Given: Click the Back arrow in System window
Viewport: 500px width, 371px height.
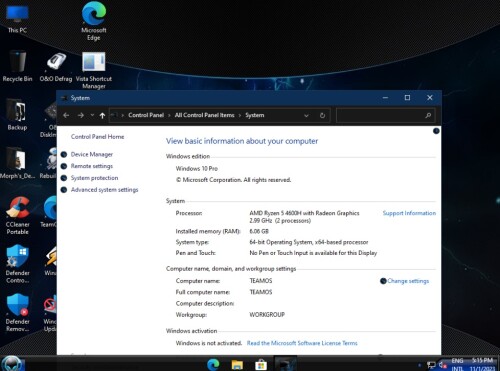Looking at the screenshot, I should (66, 115).
